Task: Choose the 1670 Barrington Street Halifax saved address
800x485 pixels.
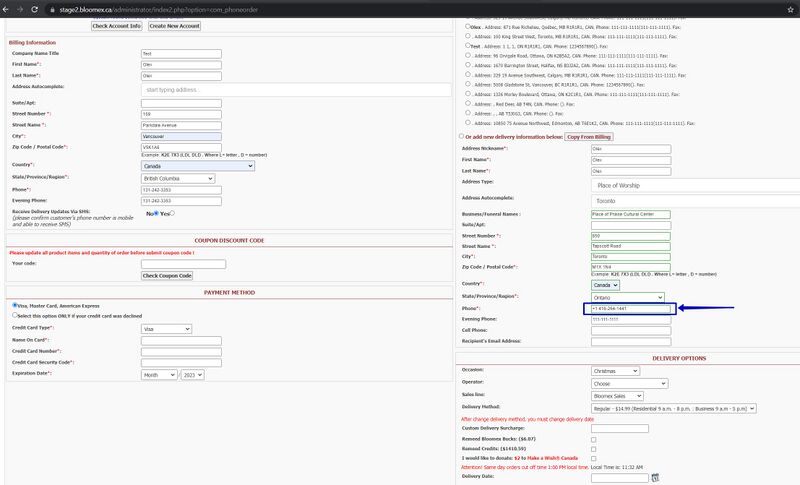Action: (468, 65)
